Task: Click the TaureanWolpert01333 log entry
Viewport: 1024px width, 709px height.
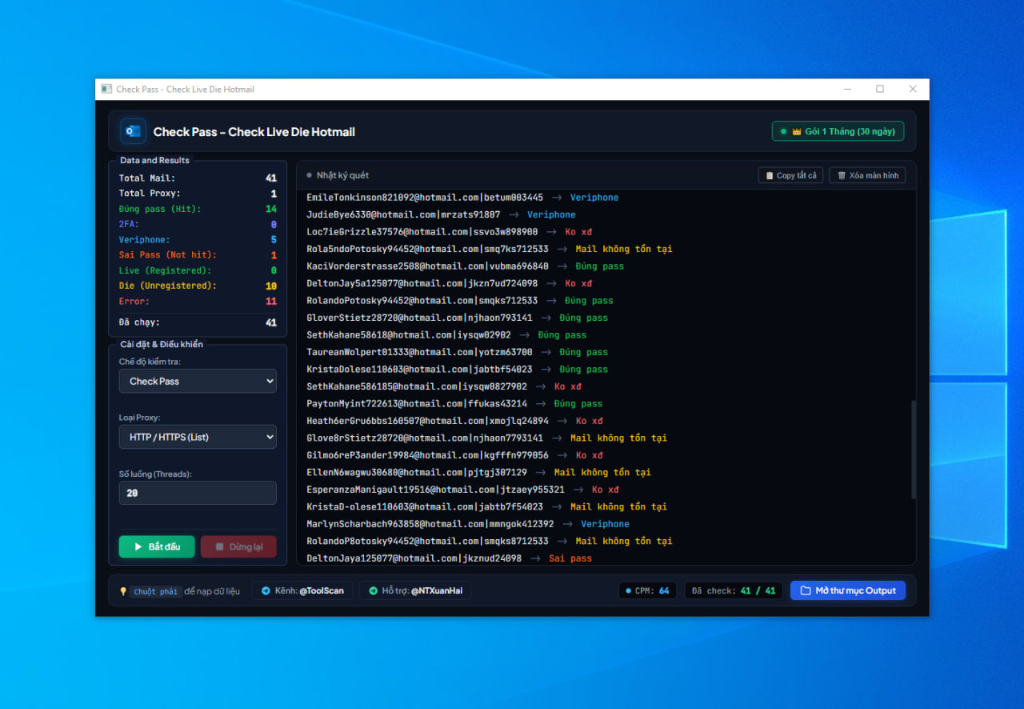Action: (457, 352)
